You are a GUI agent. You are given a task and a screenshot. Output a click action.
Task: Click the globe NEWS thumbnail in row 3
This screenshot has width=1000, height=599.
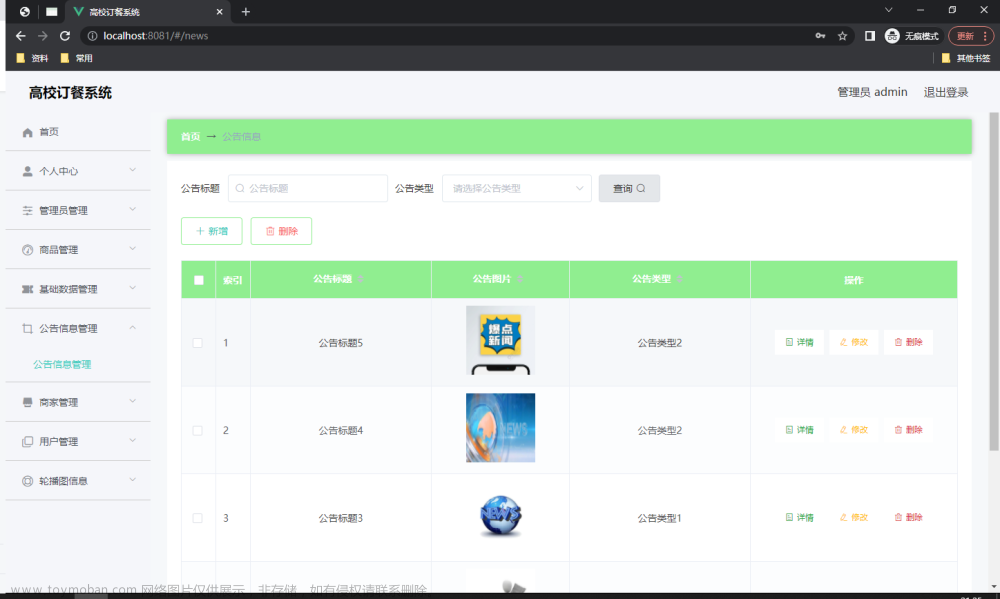coord(501,516)
